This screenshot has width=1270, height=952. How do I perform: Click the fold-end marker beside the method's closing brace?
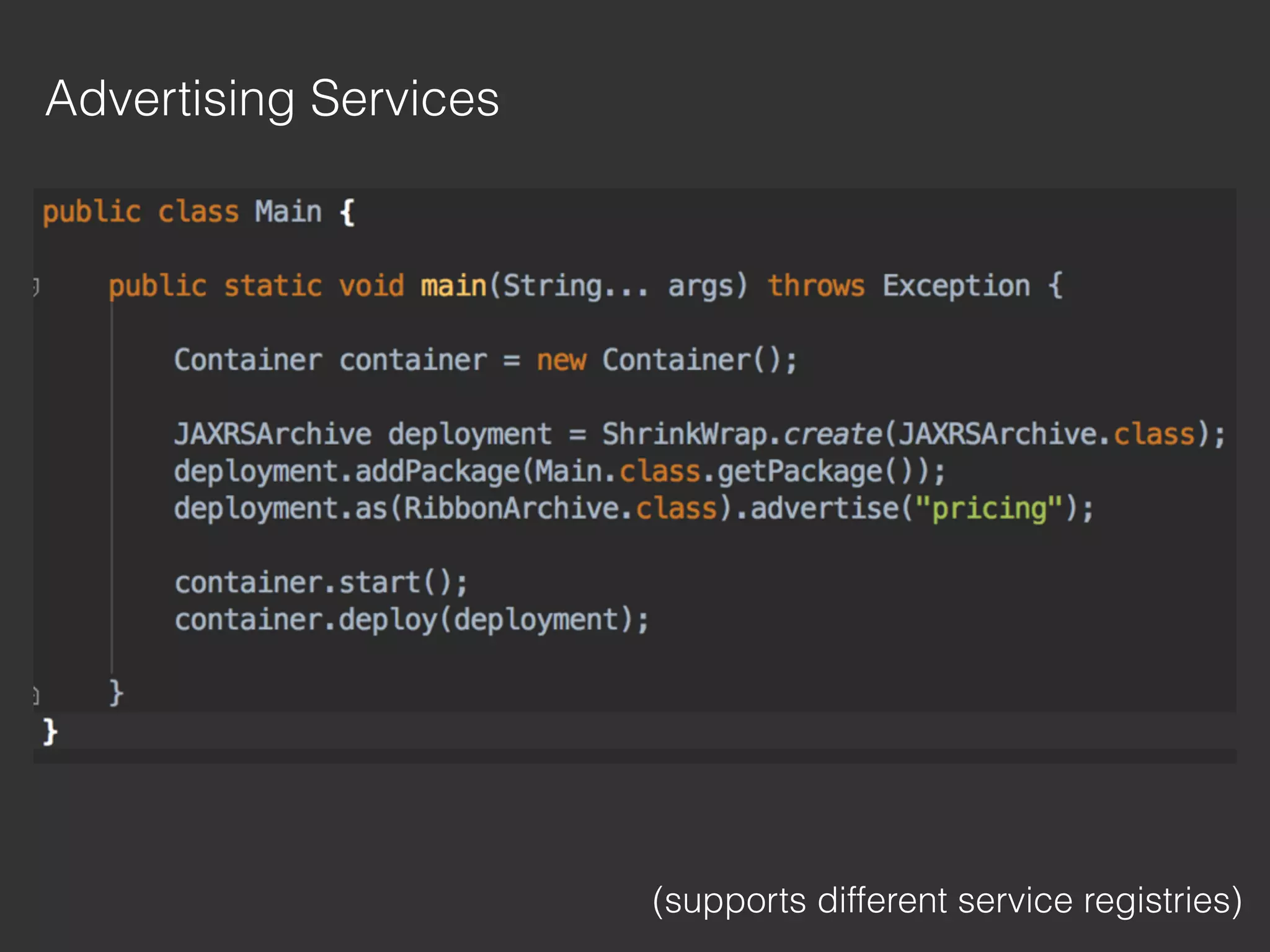click(x=36, y=696)
